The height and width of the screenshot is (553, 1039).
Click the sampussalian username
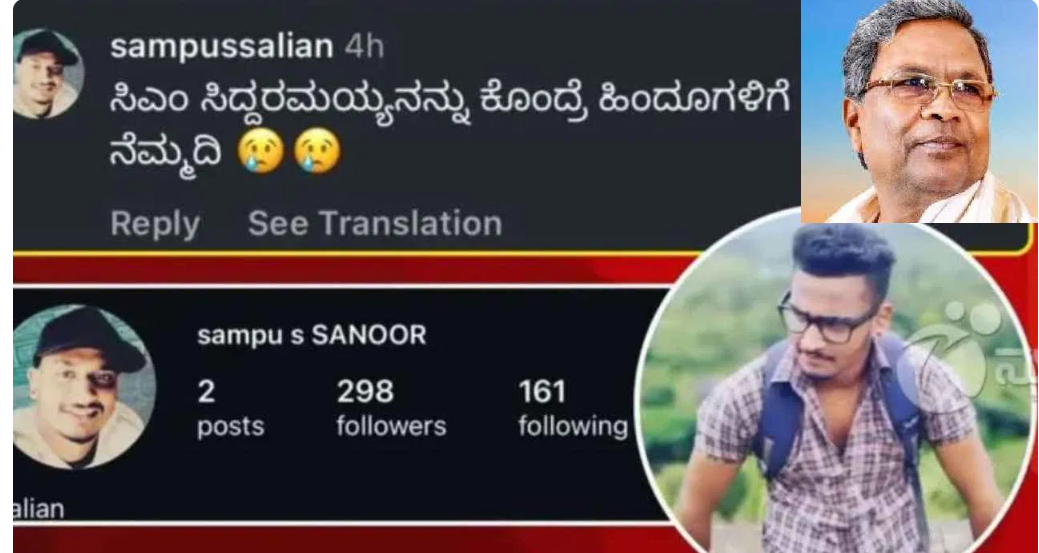pyautogui.click(x=222, y=47)
